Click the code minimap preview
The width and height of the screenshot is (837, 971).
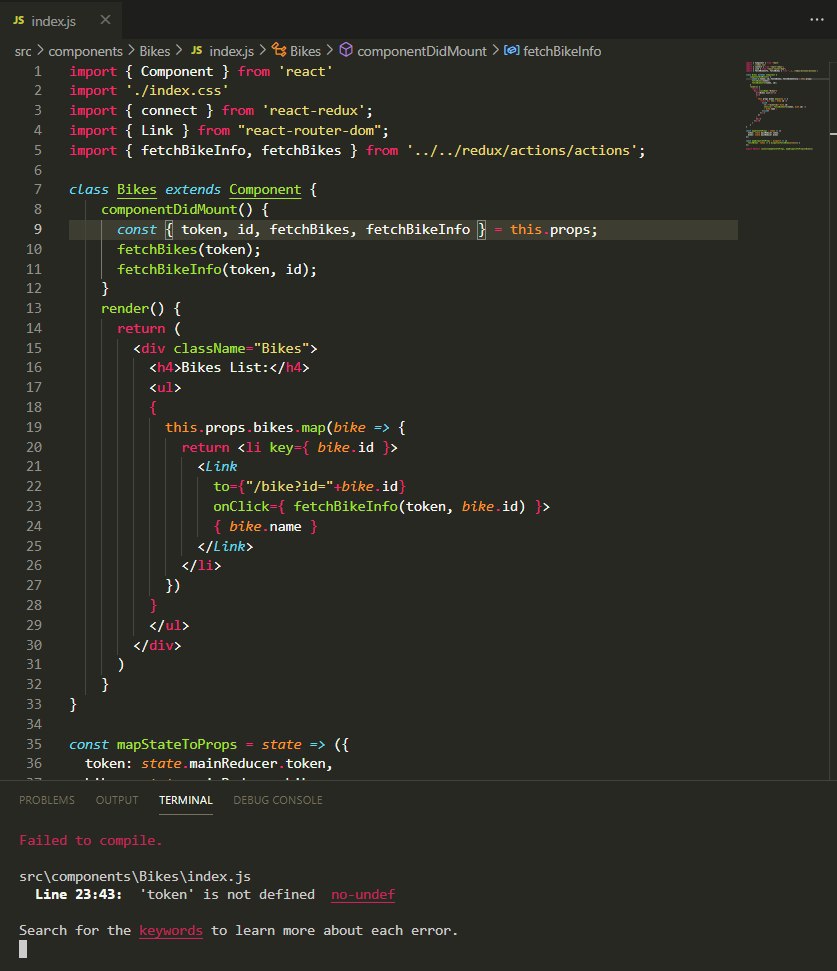(783, 105)
